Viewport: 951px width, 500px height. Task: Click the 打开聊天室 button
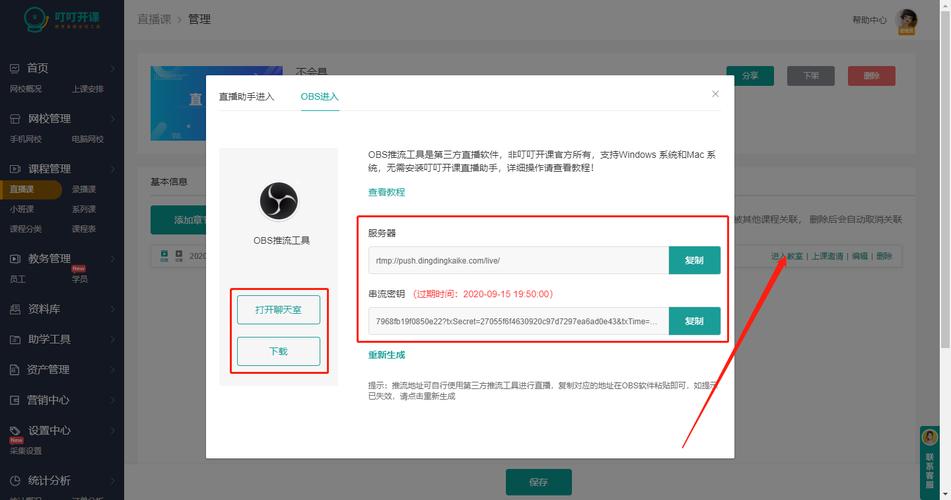tap(278, 310)
